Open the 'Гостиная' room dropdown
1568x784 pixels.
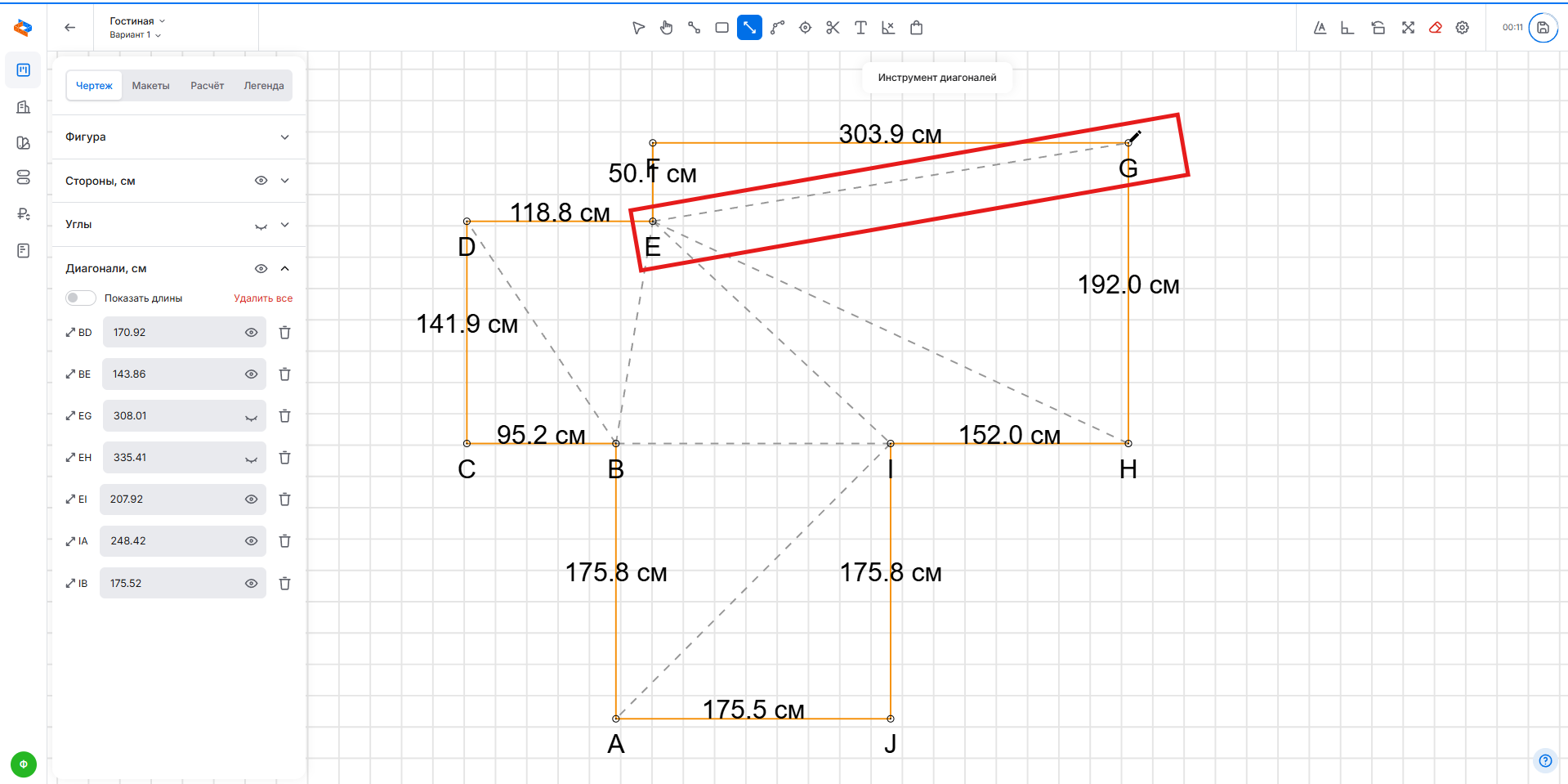[x=137, y=21]
